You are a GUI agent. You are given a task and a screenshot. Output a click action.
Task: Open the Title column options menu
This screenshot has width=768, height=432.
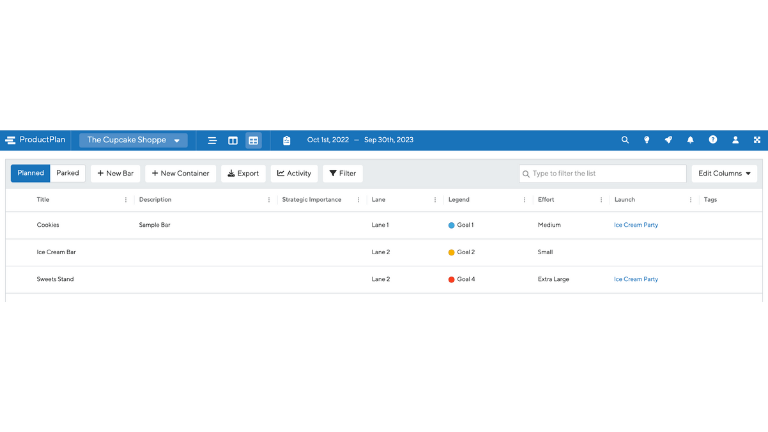tap(126, 200)
